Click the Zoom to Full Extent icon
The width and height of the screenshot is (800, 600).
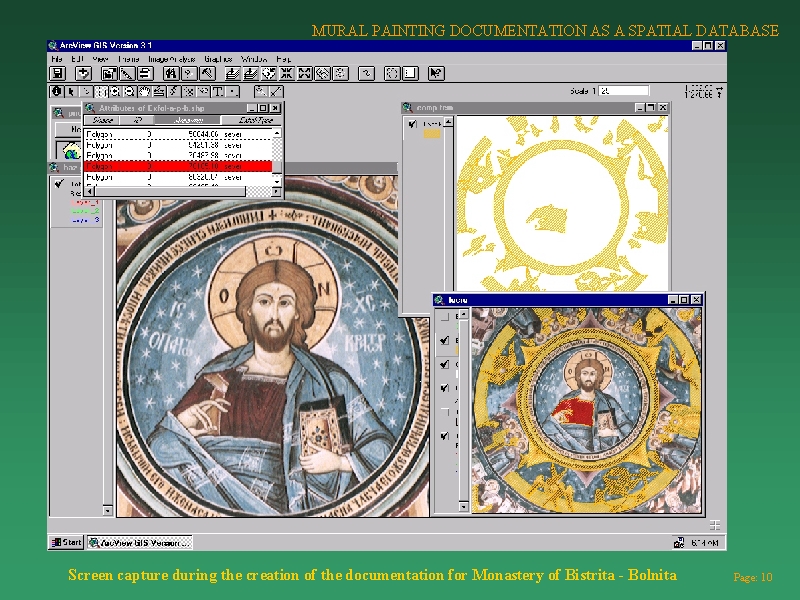point(233,74)
